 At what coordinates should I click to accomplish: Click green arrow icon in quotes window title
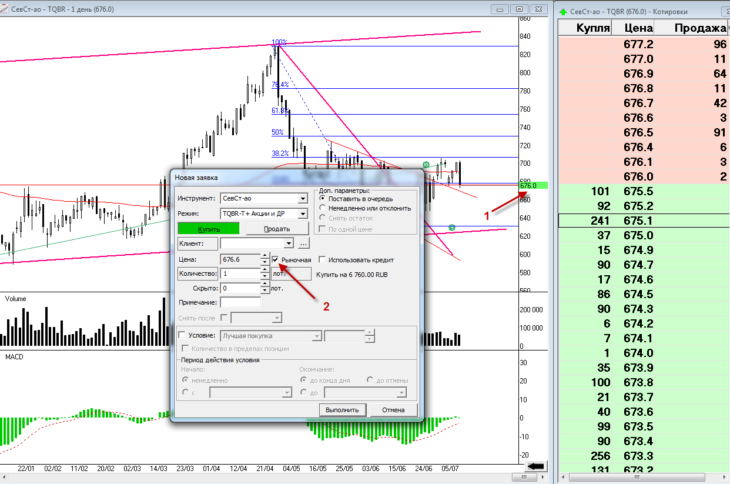(563, 11)
